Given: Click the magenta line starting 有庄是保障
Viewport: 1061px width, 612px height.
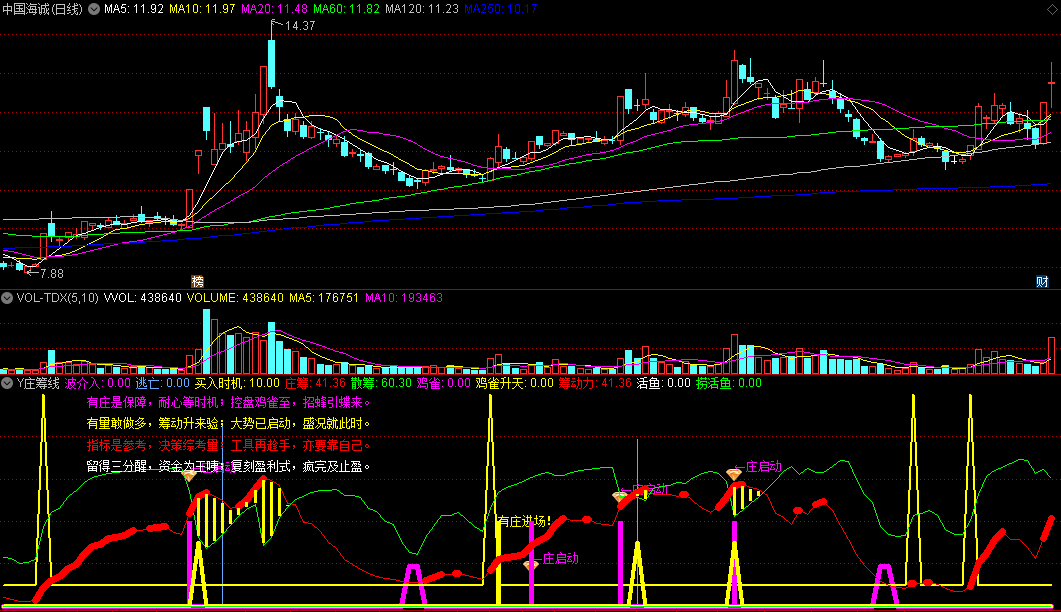Looking at the screenshot, I should [229, 403].
